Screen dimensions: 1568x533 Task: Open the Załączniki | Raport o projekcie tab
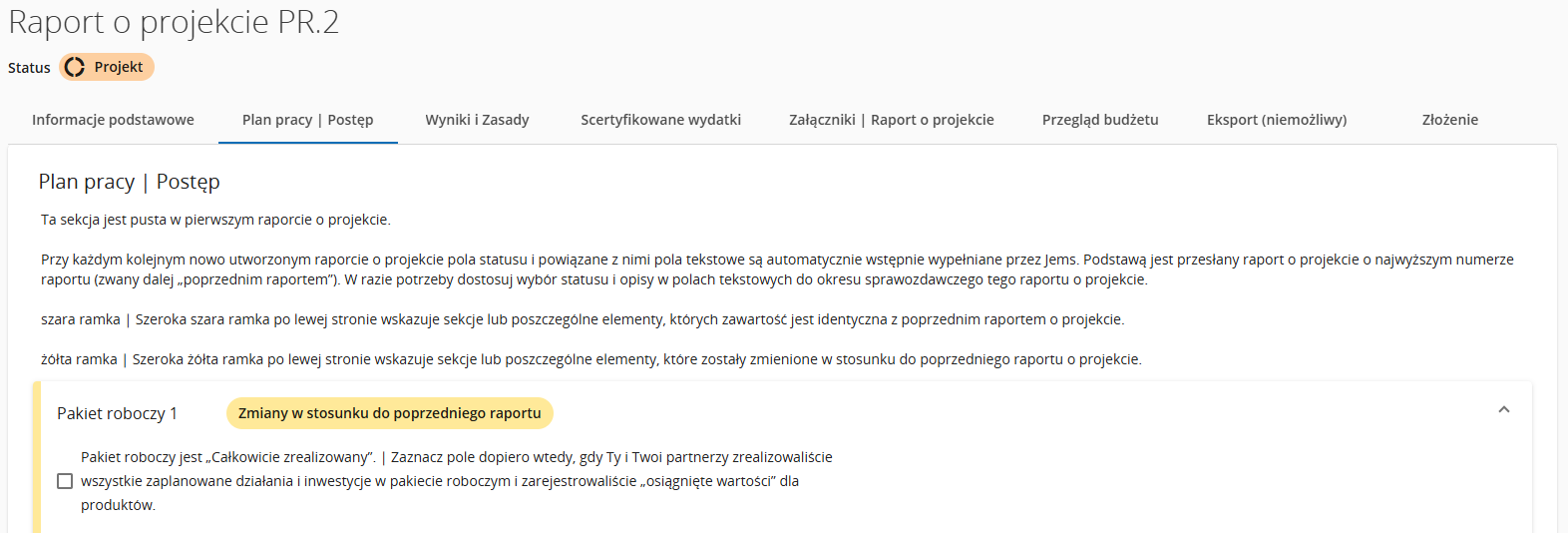(x=891, y=120)
